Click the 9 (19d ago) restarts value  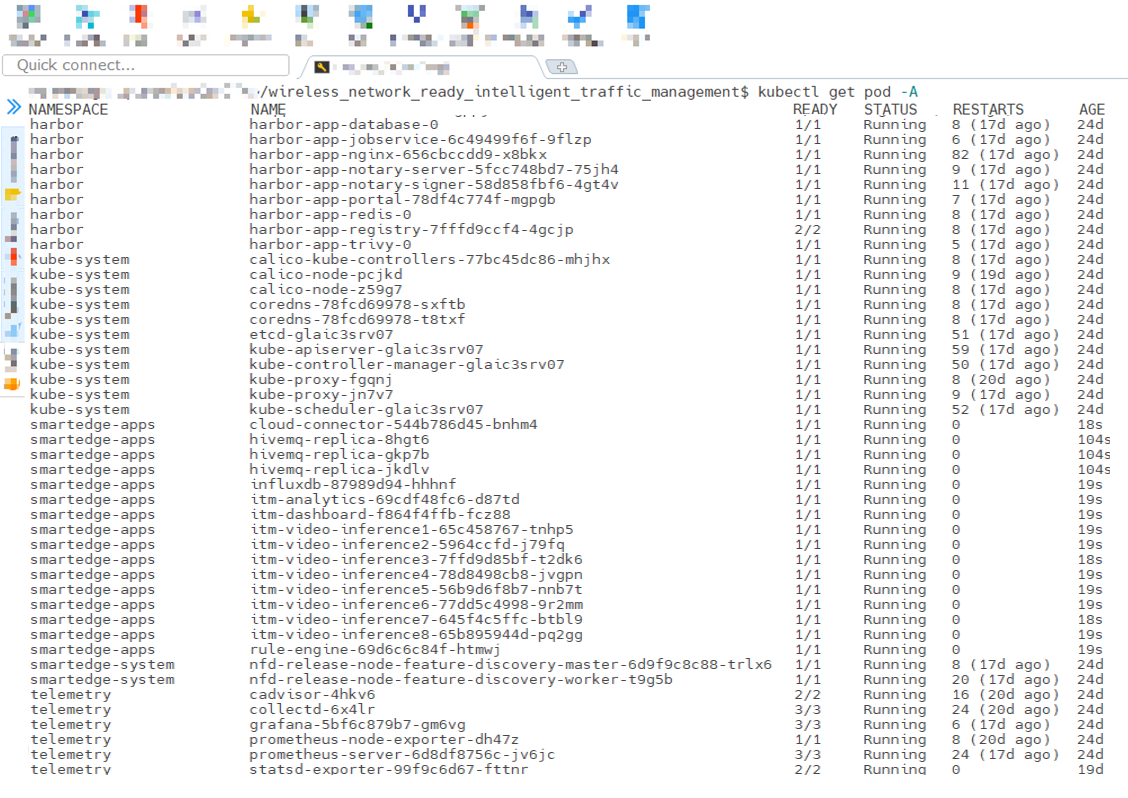[x=1001, y=275]
